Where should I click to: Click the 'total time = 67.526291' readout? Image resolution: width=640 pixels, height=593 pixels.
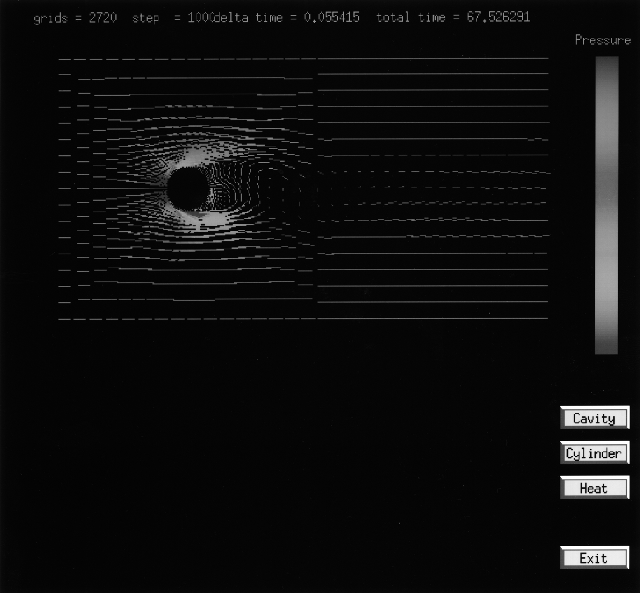pyautogui.click(x=453, y=17)
